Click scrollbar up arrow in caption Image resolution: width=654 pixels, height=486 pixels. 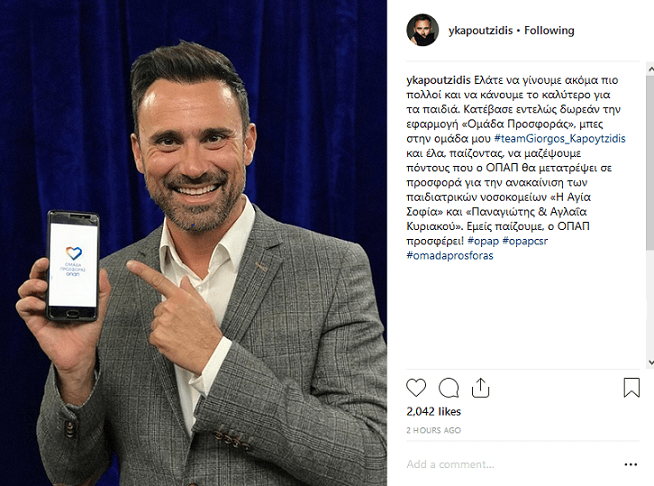click(x=650, y=69)
